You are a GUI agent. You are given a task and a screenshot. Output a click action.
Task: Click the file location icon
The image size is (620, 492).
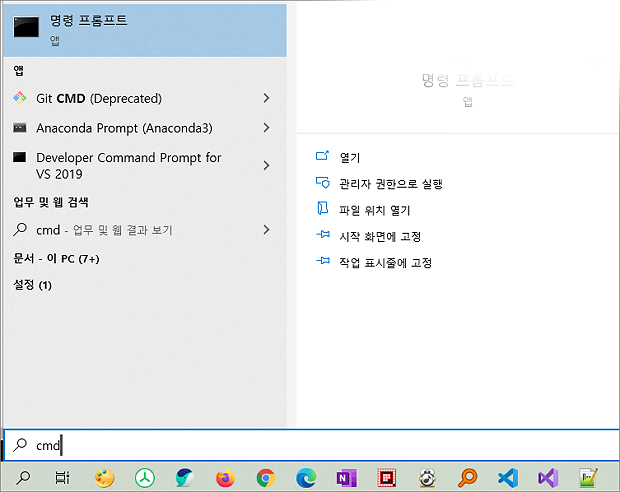[323, 208]
